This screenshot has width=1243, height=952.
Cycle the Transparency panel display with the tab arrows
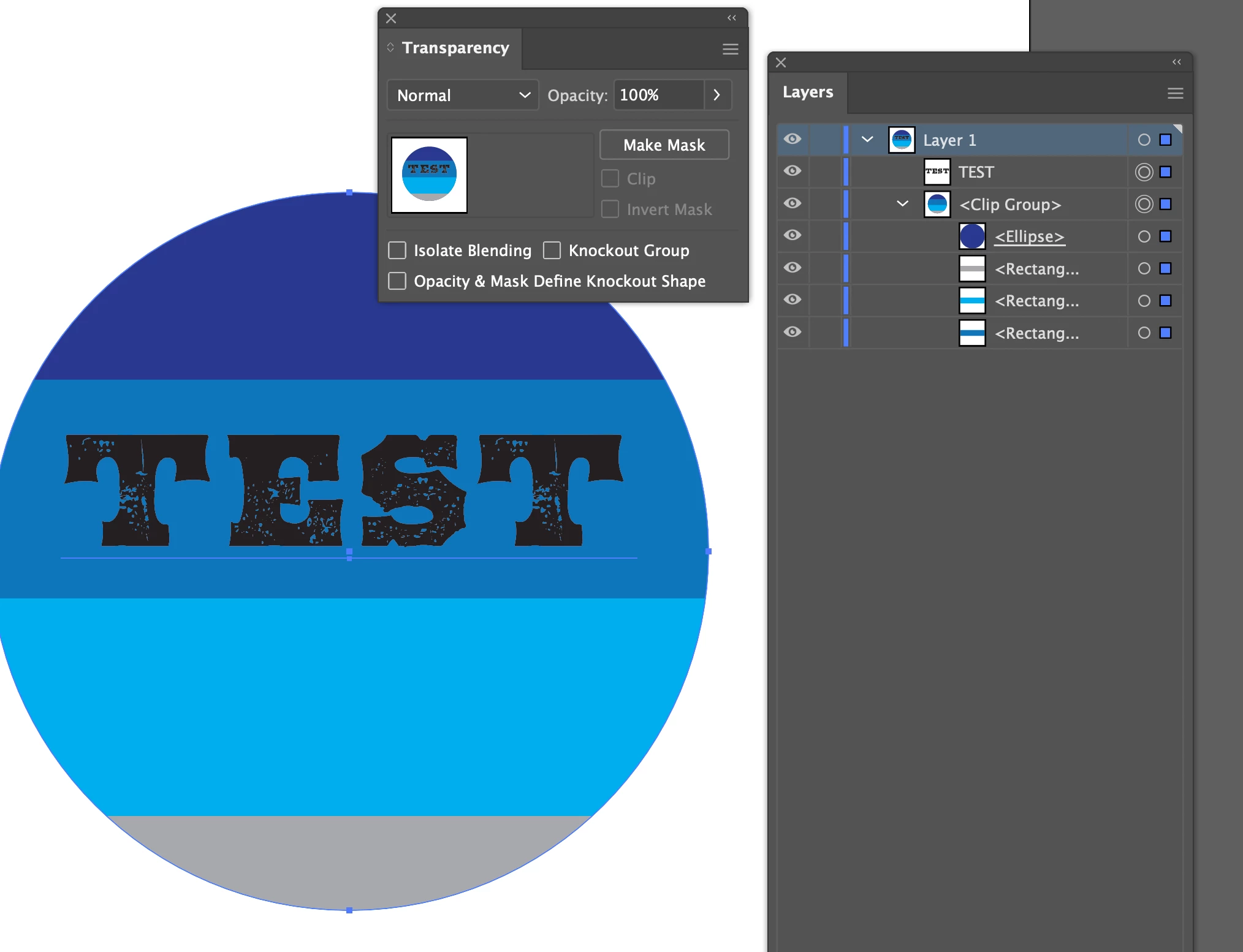390,47
